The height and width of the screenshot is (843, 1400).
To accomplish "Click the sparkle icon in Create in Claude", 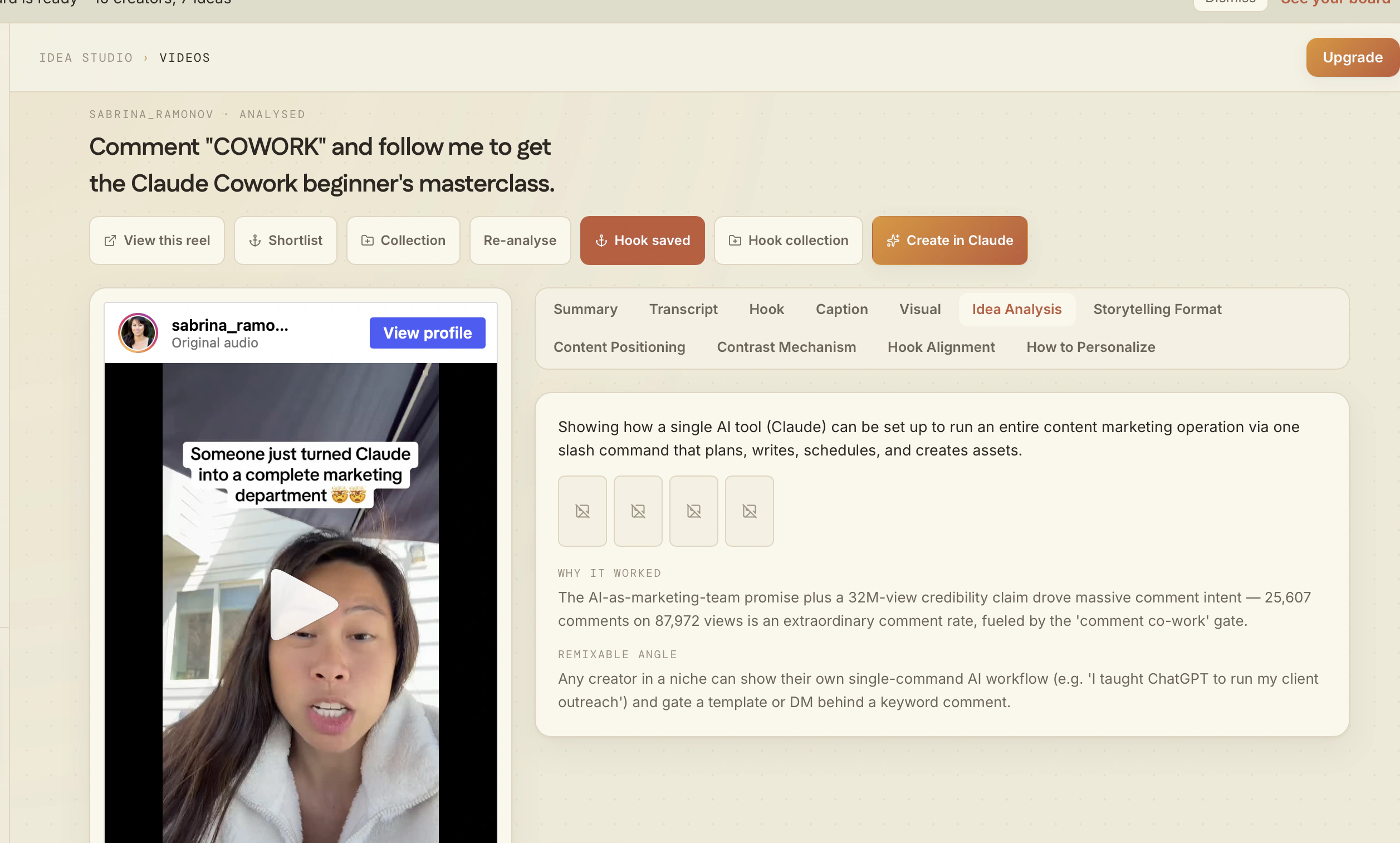I will 893,241.
